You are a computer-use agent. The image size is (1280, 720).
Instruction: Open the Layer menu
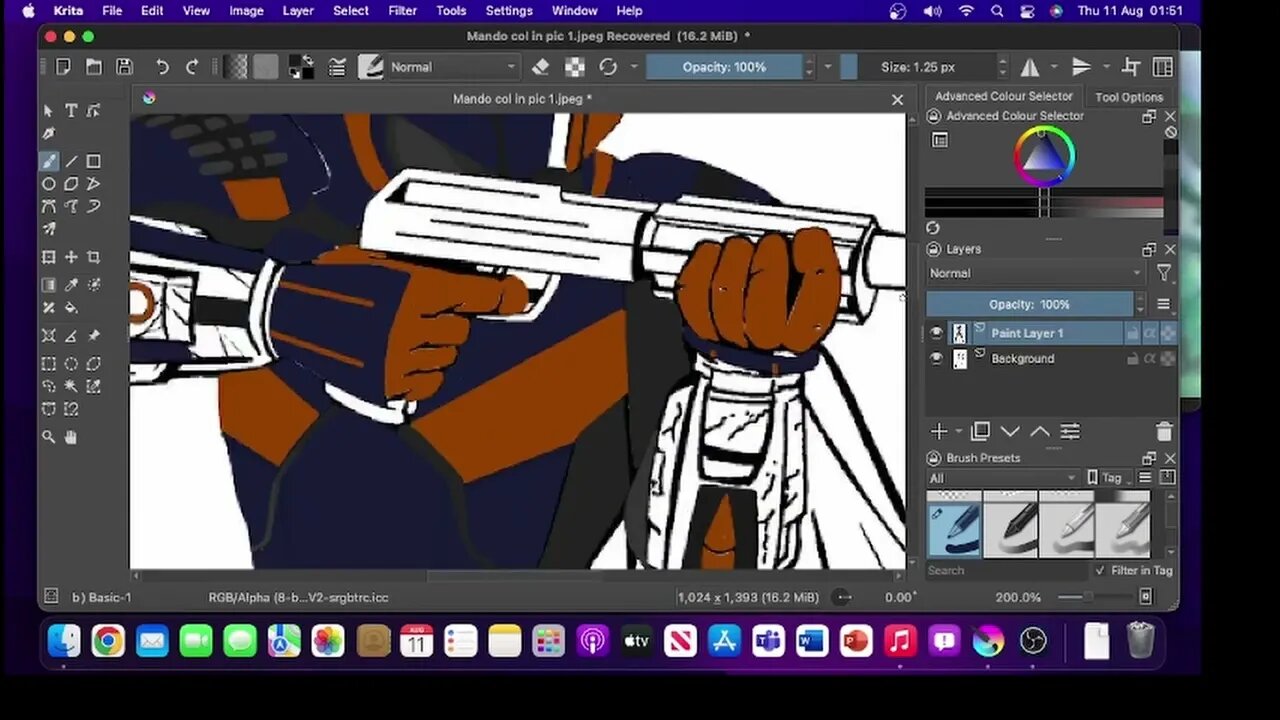tap(297, 11)
